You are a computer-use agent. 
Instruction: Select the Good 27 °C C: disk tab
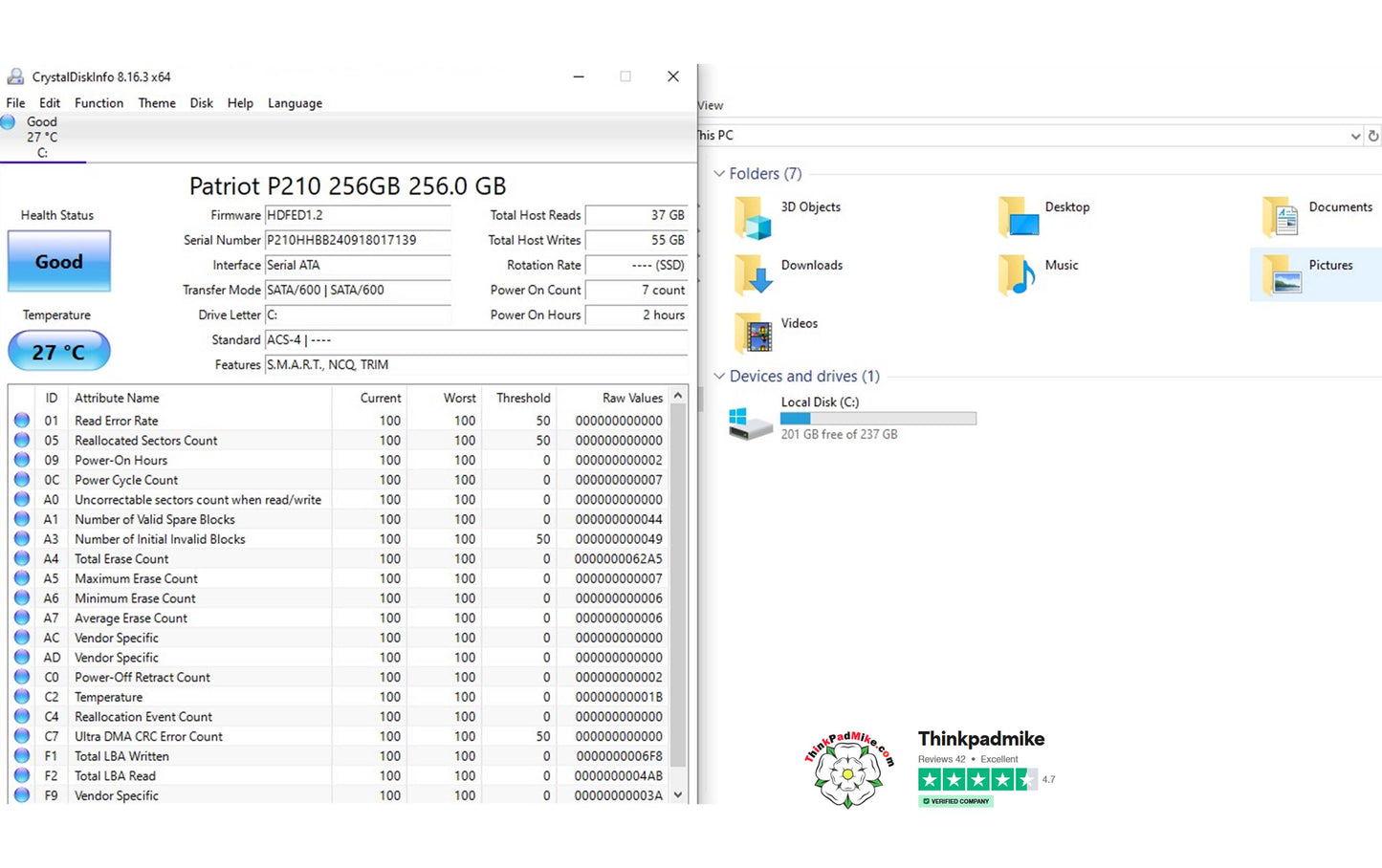(x=42, y=137)
